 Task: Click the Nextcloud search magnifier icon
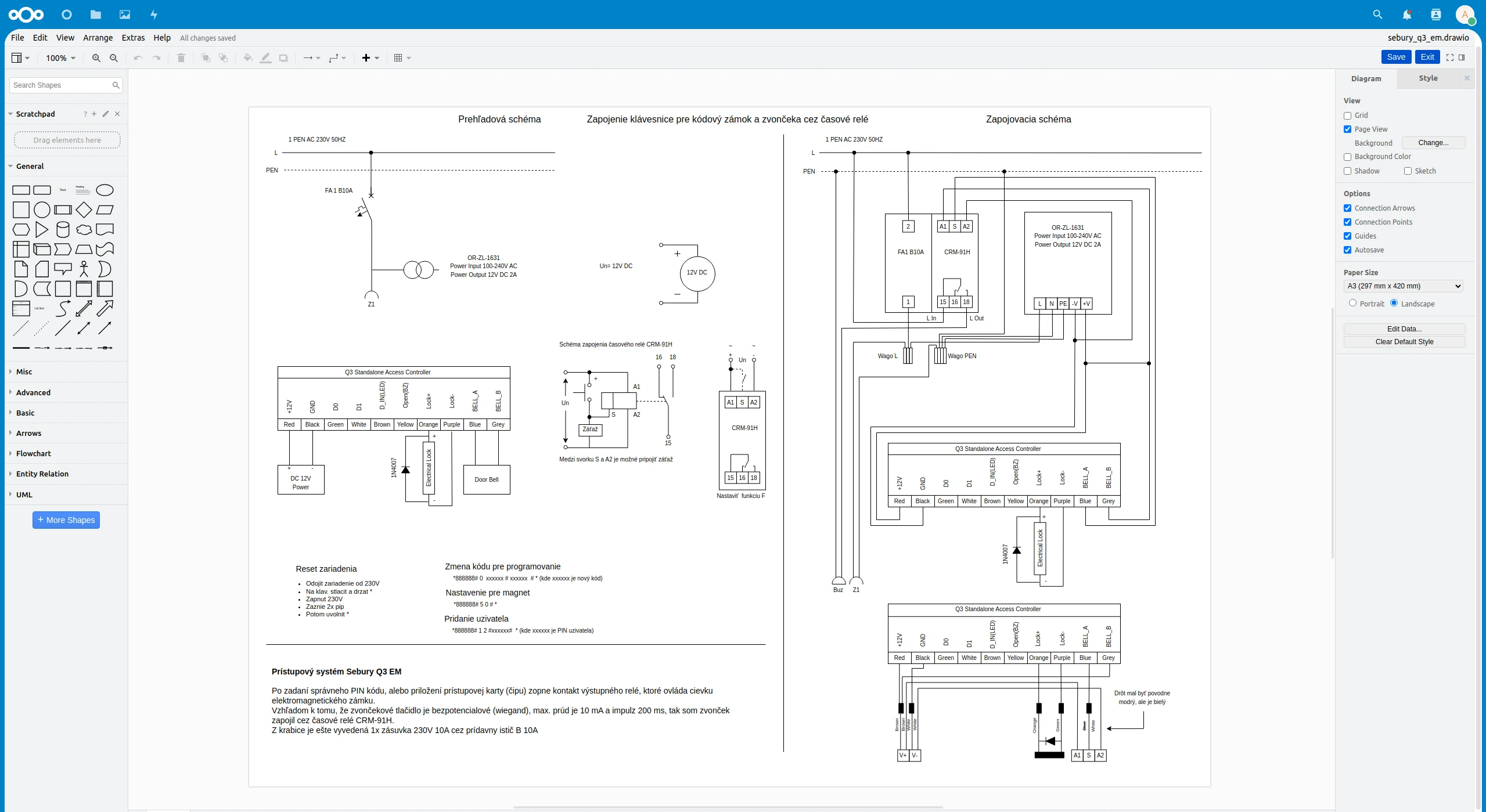(x=1377, y=15)
